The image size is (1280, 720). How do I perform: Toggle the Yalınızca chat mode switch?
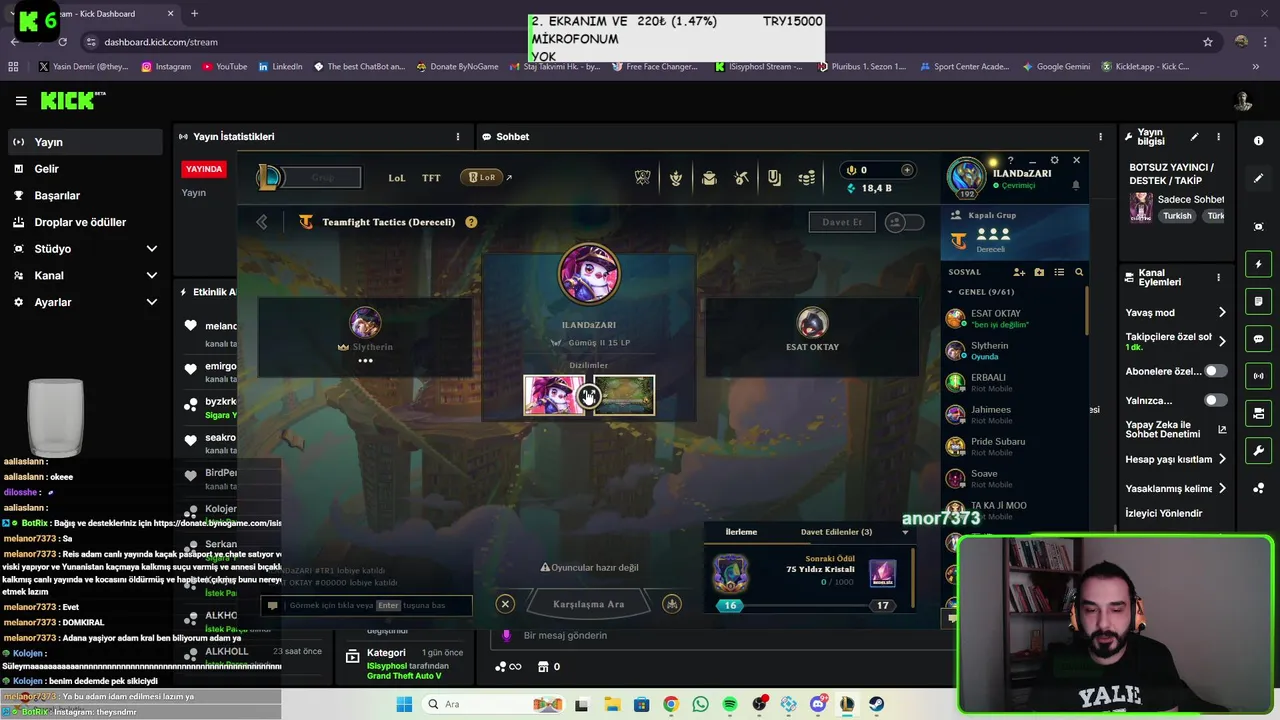[x=1215, y=400]
